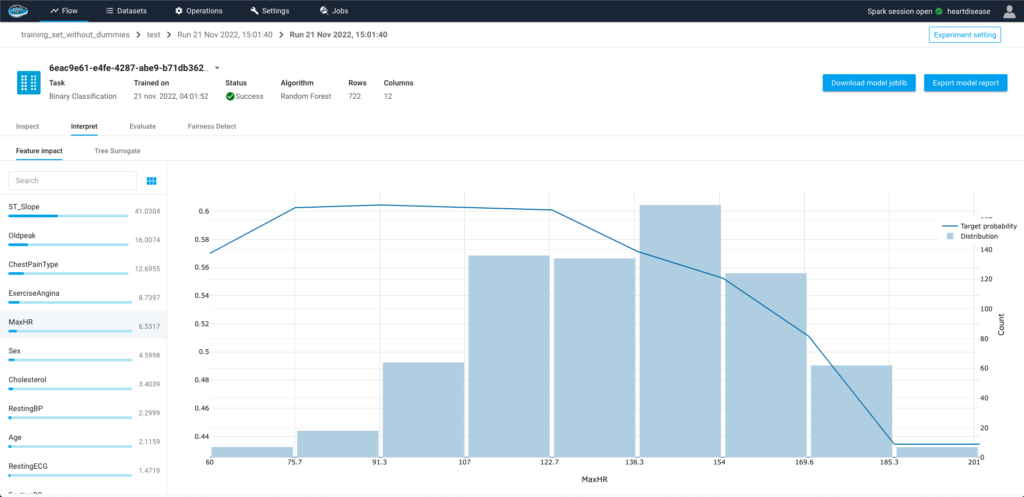Select the ST_Slope feature
Image resolution: width=1024 pixels, height=497 pixels.
[x=84, y=211]
